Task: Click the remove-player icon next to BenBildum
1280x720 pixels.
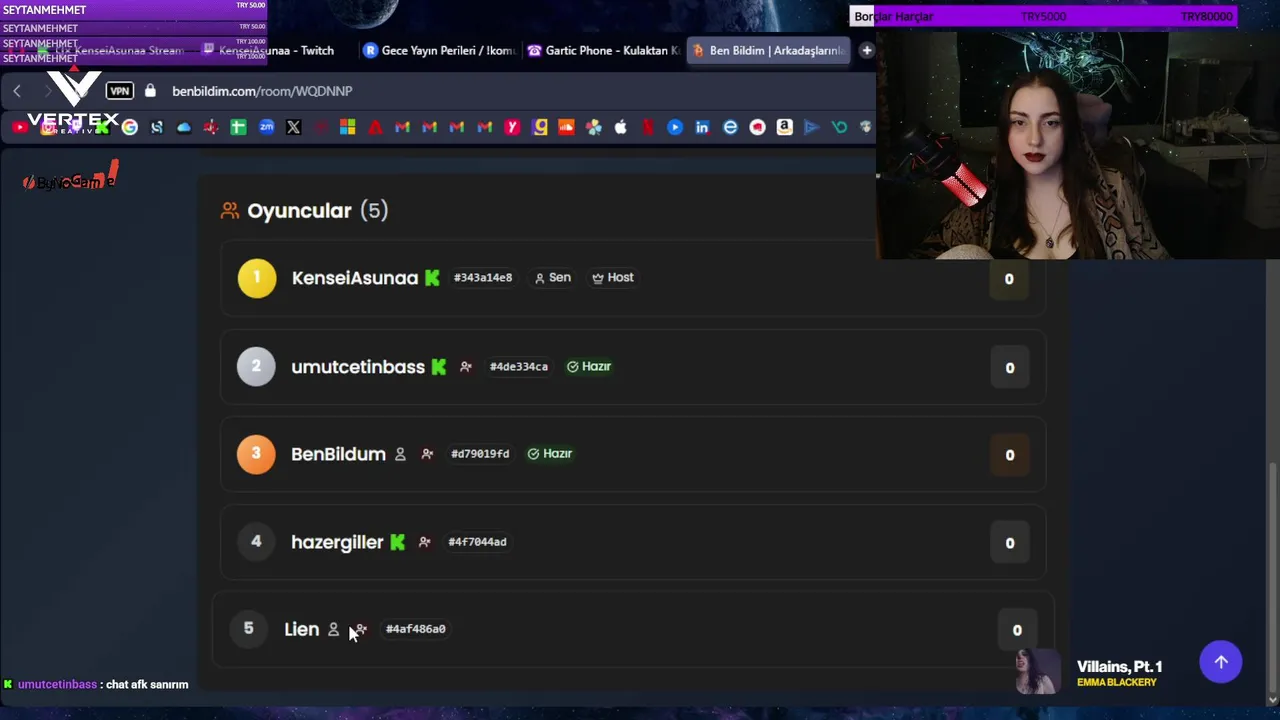Action: [427, 454]
